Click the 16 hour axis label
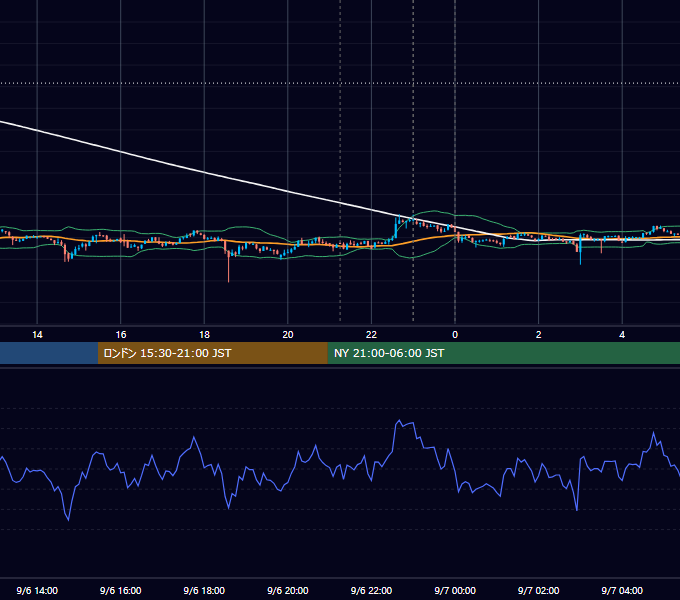Image resolution: width=680 pixels, height=600 pixels. tap(121, 335)
